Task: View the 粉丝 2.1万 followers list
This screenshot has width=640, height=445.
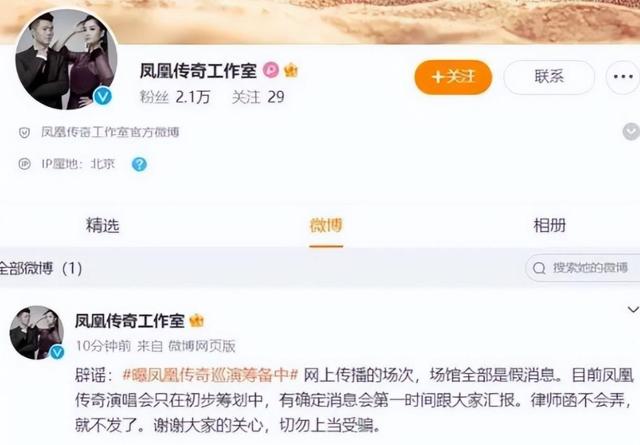Action: [175, 97]
